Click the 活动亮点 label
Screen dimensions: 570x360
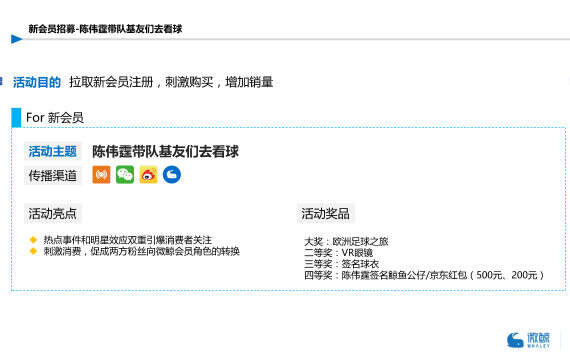[x=53, y=213]
